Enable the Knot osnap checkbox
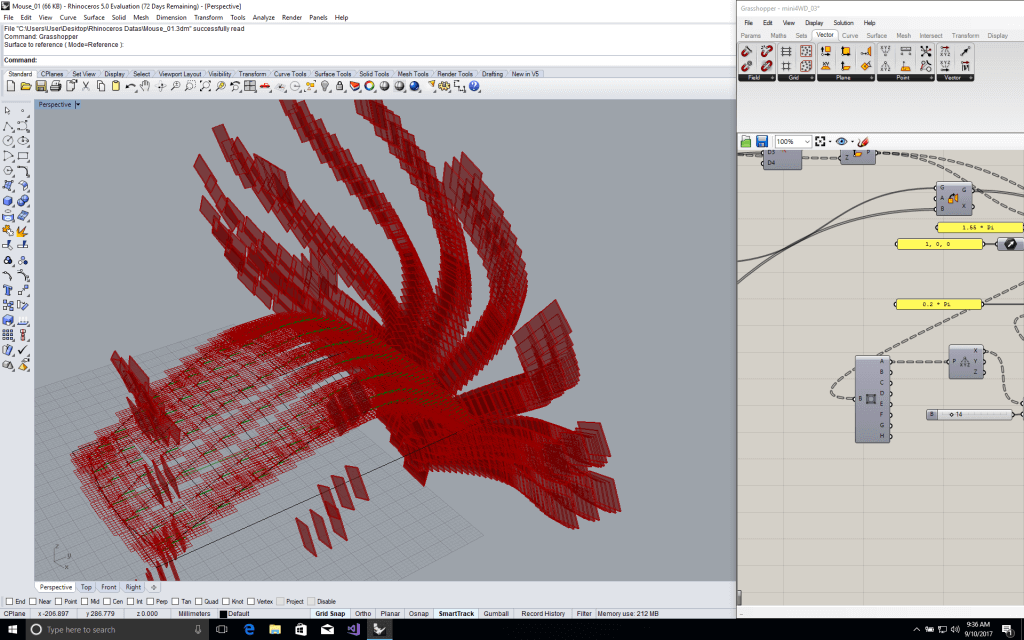The width and height of the screenshot is (1024, 640). pyautogui.click(x=225, y=601)
